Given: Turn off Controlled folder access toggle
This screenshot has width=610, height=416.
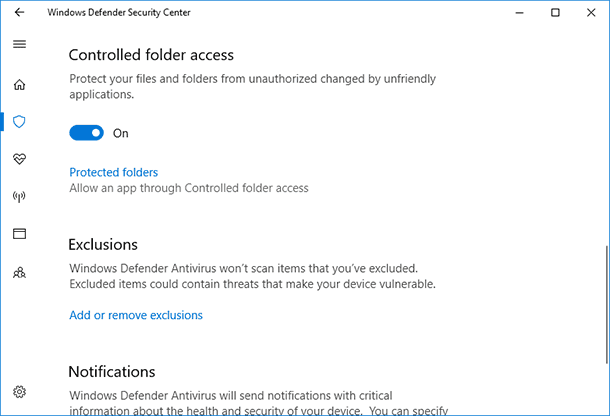Looking at the screenshot, I should [86, 133].
